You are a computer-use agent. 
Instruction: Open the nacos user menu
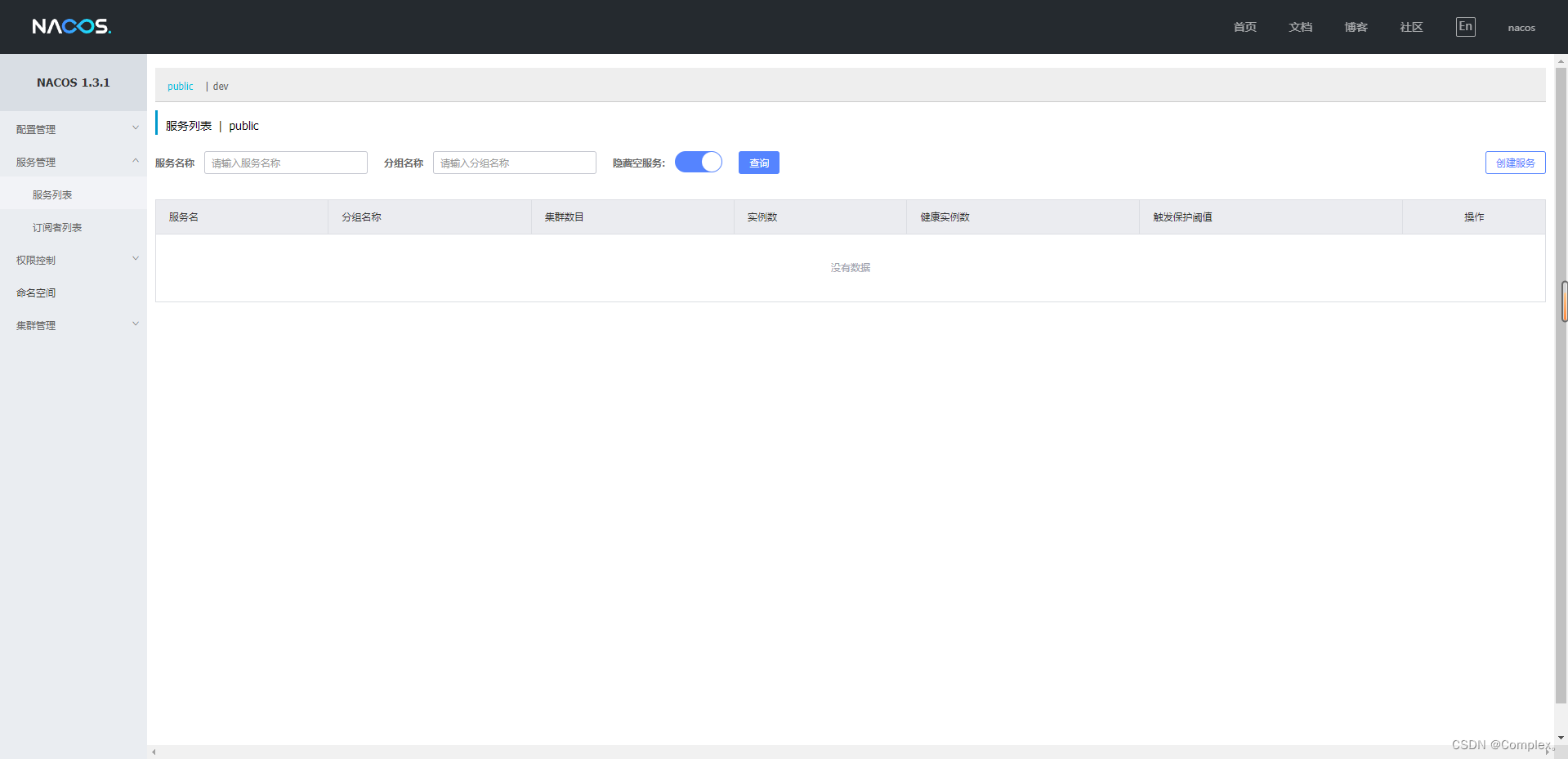point(1521,27)
